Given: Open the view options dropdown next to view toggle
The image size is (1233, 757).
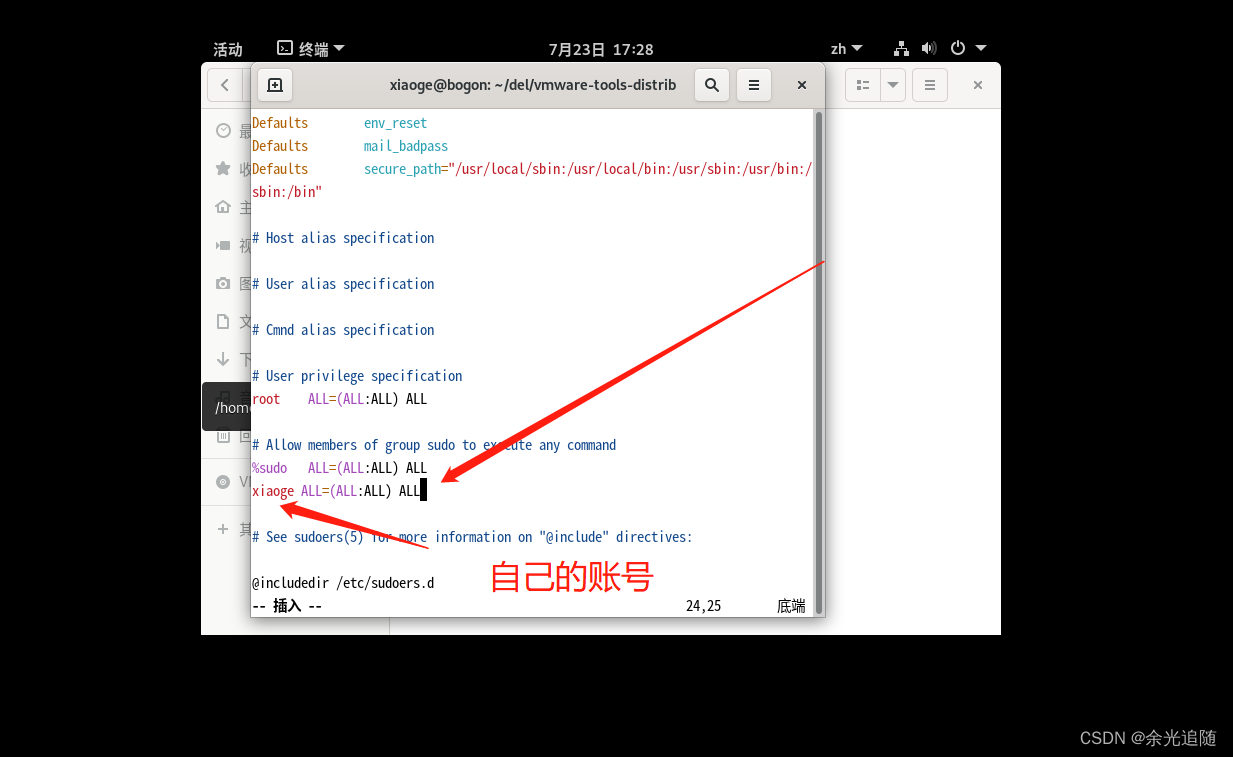Looking at the screenshot, I should 891,85.
